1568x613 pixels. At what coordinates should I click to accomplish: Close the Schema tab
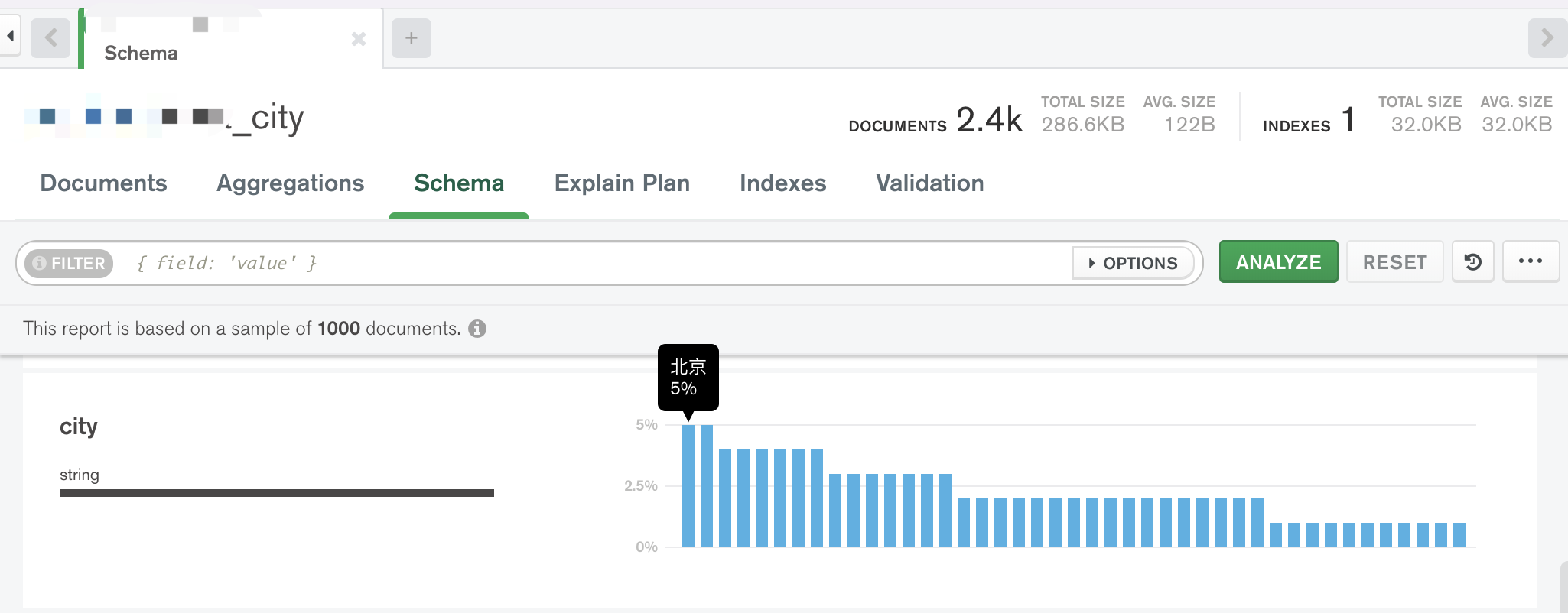click(x=359, y=39)
